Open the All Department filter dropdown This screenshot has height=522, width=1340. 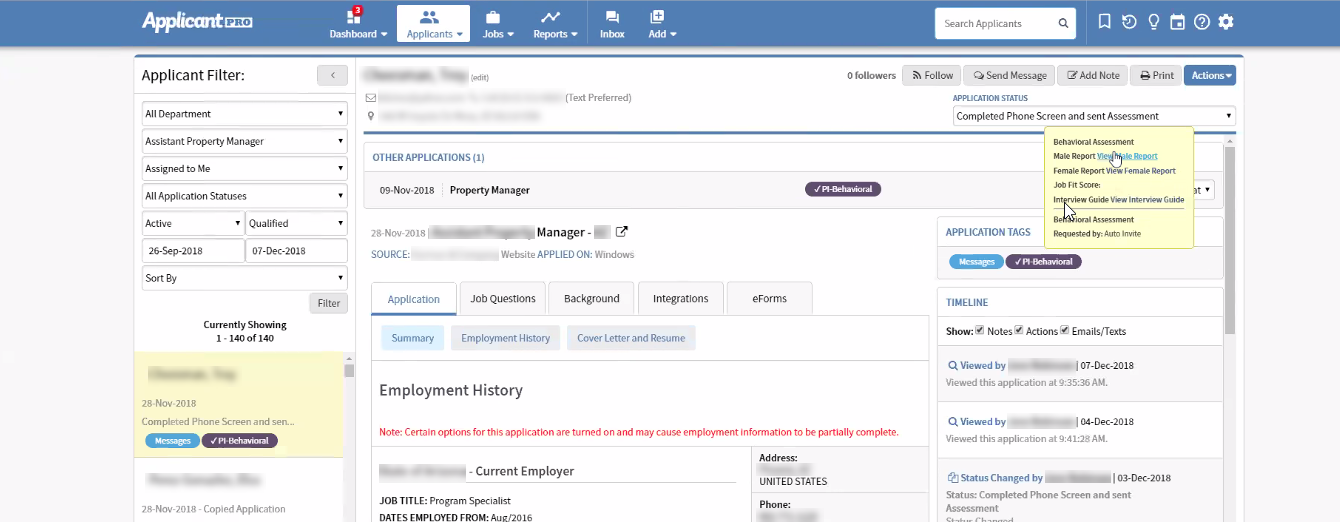pos(244,114)
